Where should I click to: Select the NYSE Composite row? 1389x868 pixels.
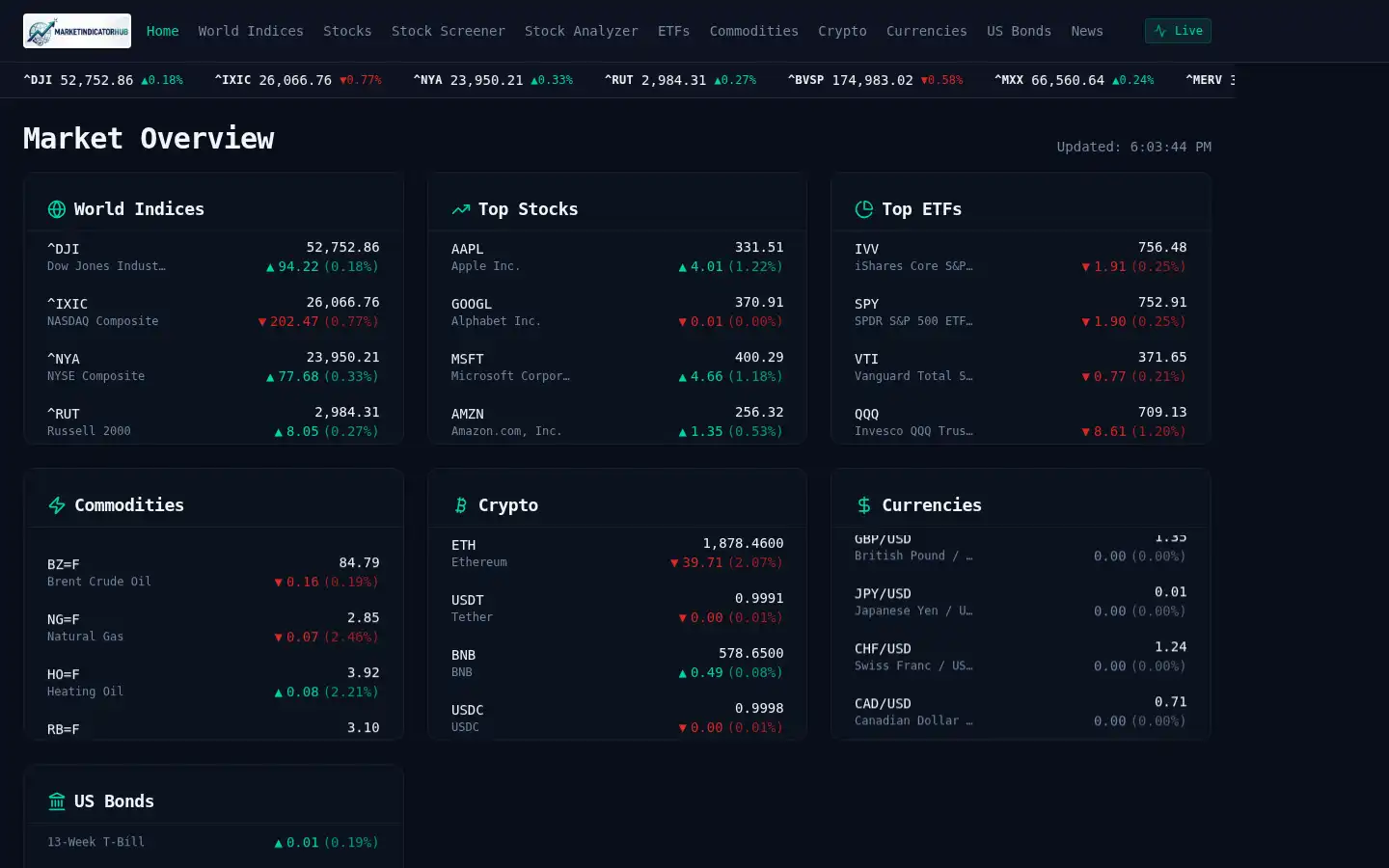(x=213, y=367)
